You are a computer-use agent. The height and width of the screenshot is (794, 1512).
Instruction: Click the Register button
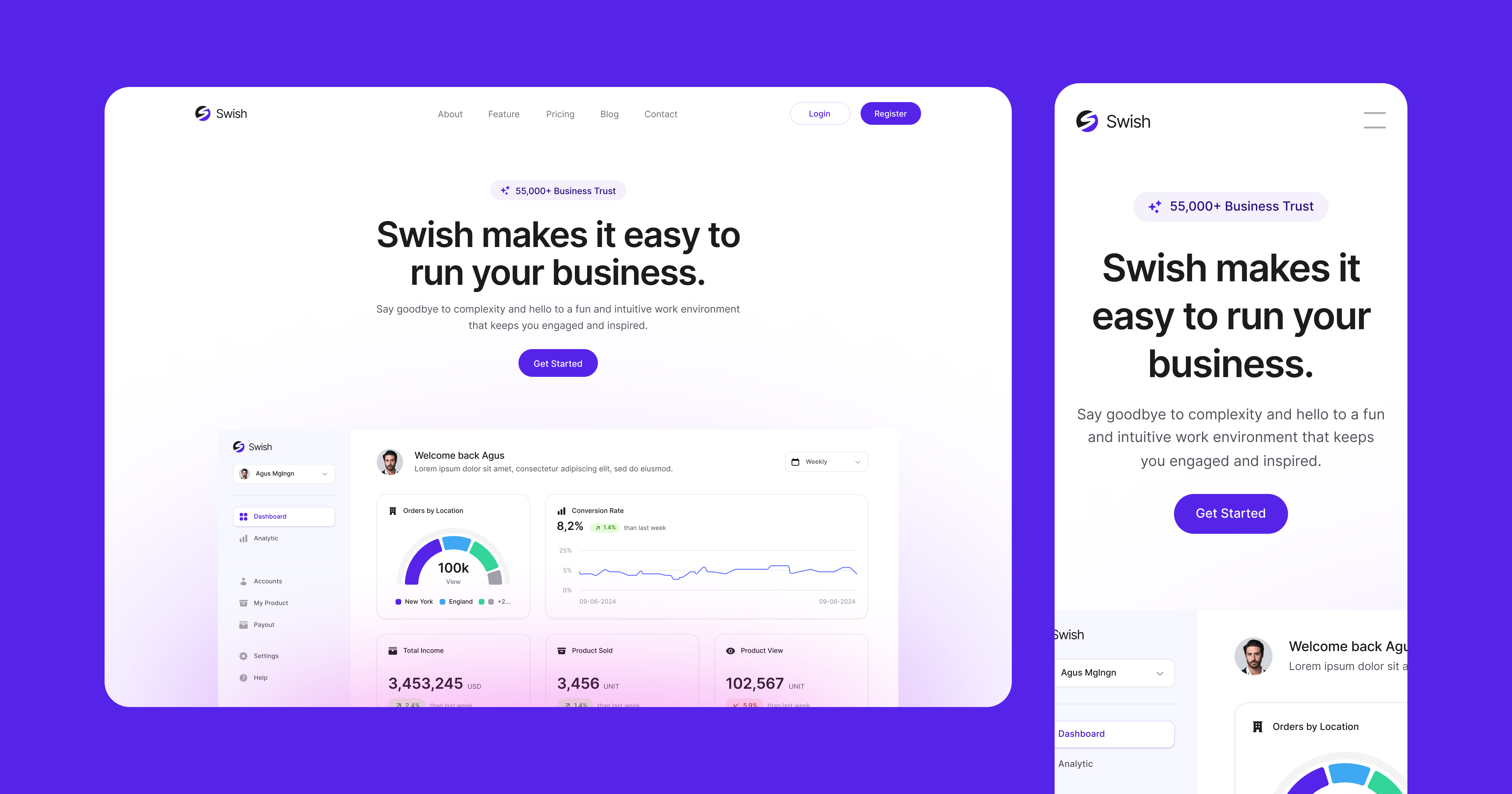point(889,113)
